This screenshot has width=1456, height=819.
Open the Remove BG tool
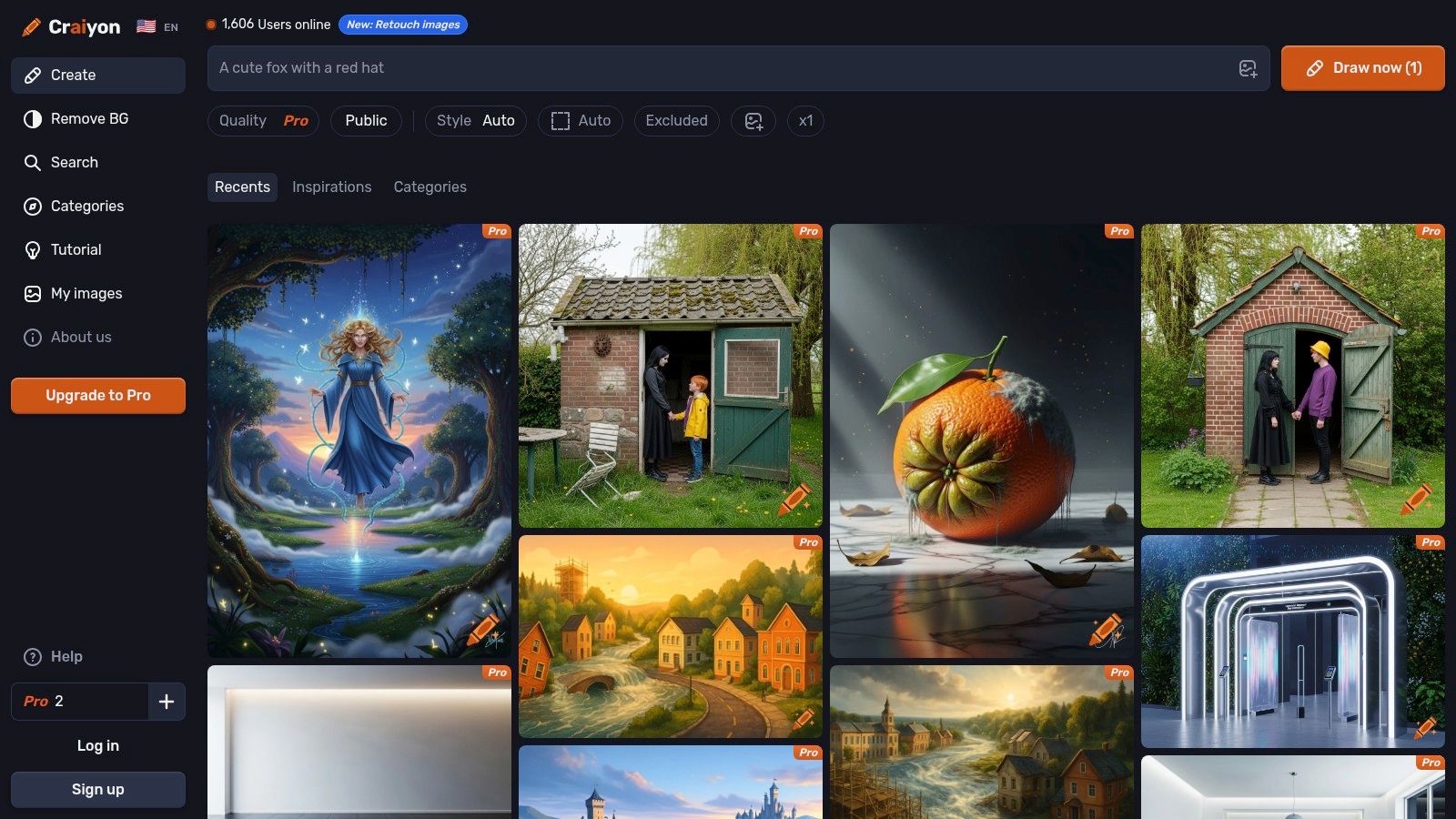click(x=89, y=119)
